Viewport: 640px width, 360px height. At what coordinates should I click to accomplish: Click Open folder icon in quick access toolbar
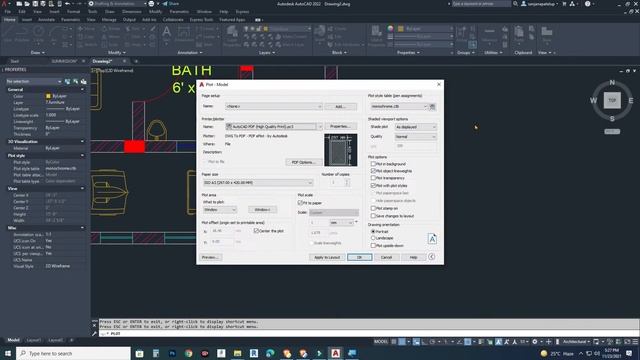[27, 4]
